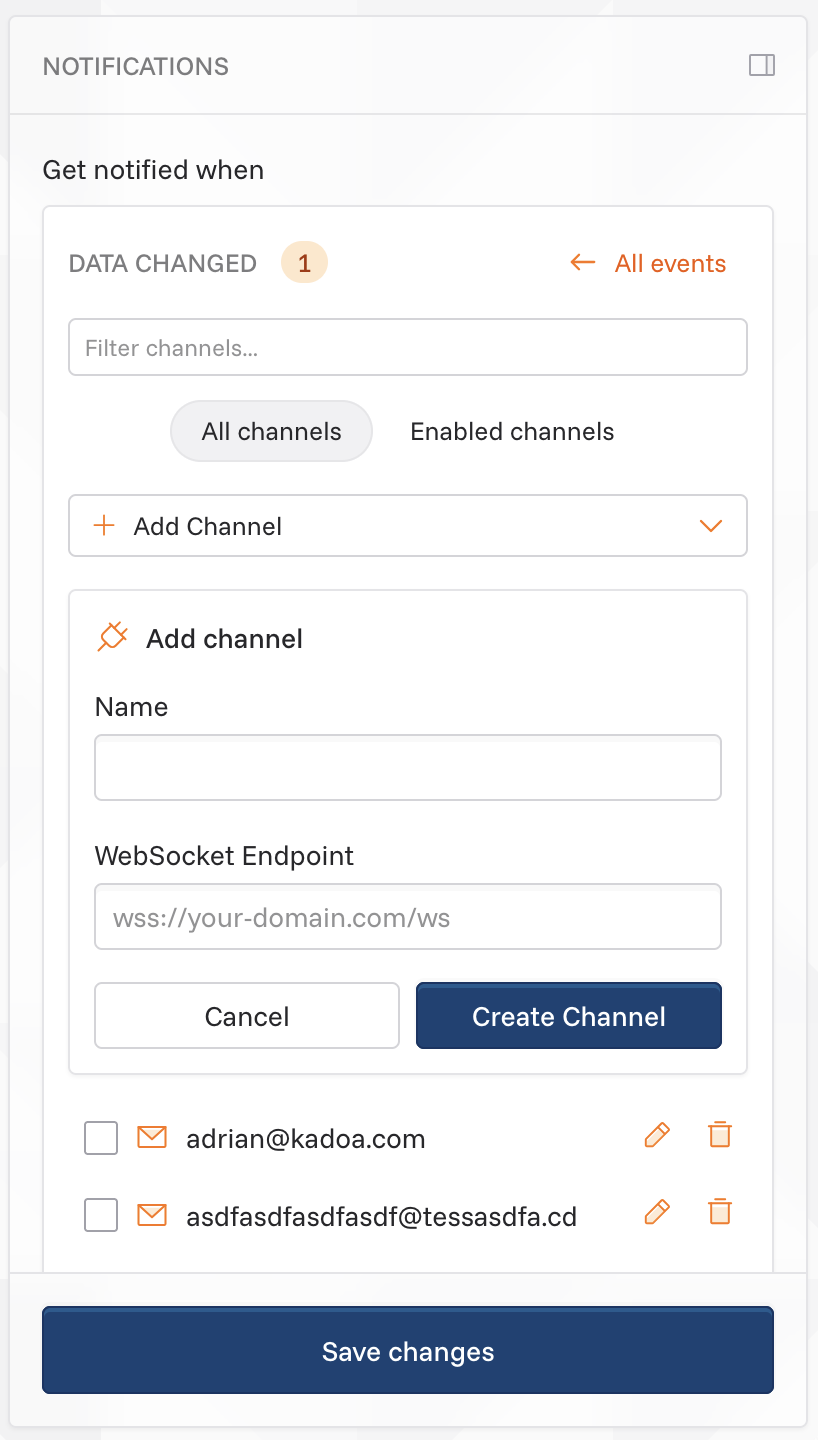Select the adrian@kadoa.com email text
This screenshot has height=1440, width=818.
click(306, 1139)
